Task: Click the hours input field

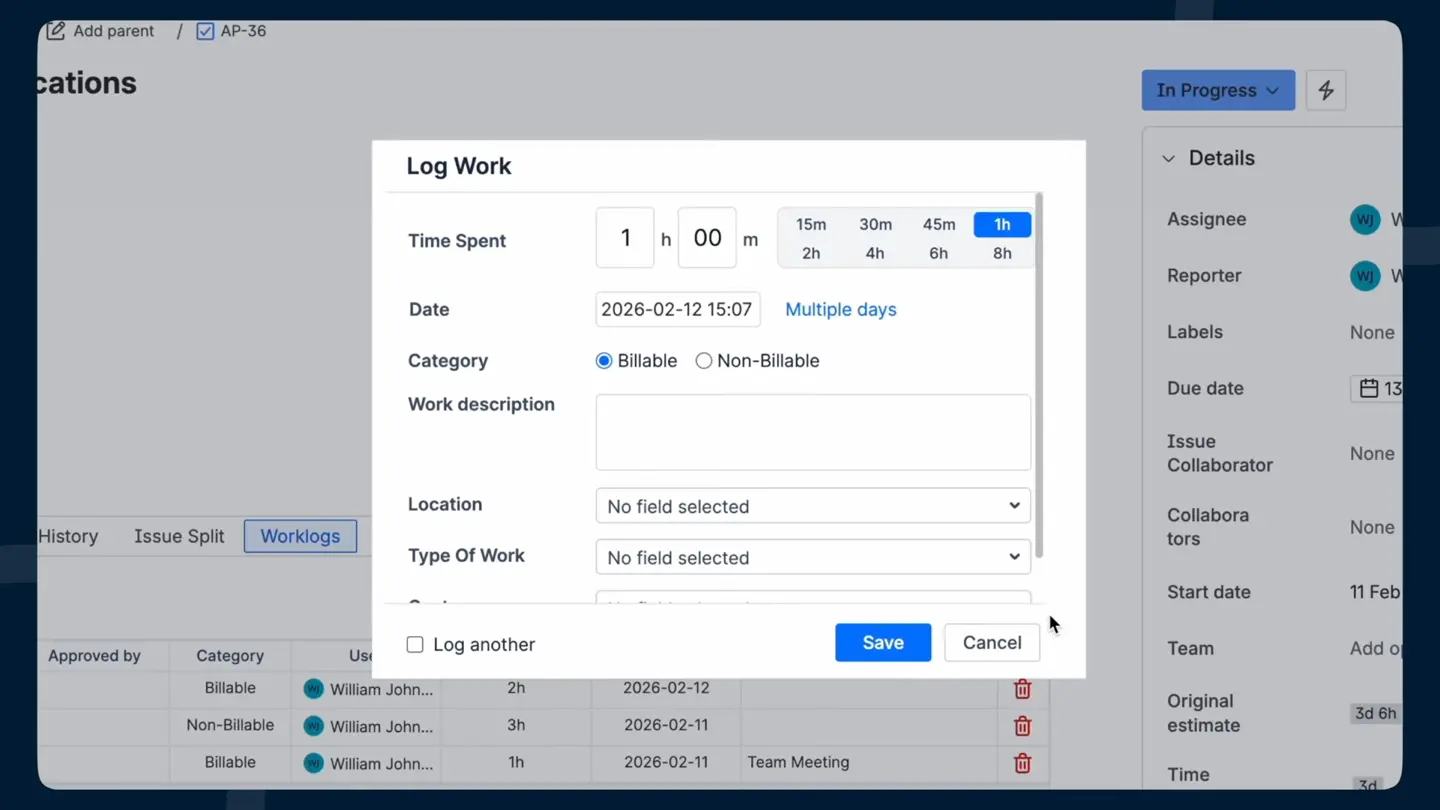Action: click(625, 238)
